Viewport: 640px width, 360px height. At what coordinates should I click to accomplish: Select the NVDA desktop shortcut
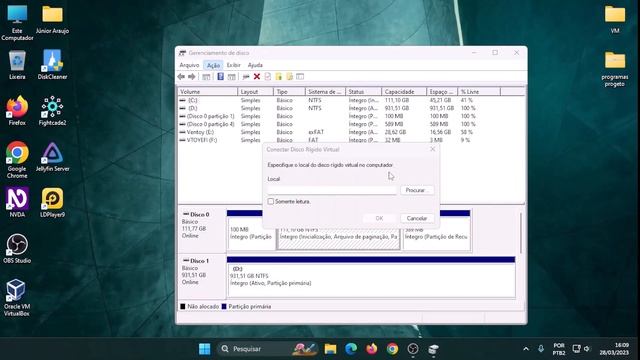tap(17, 202)
